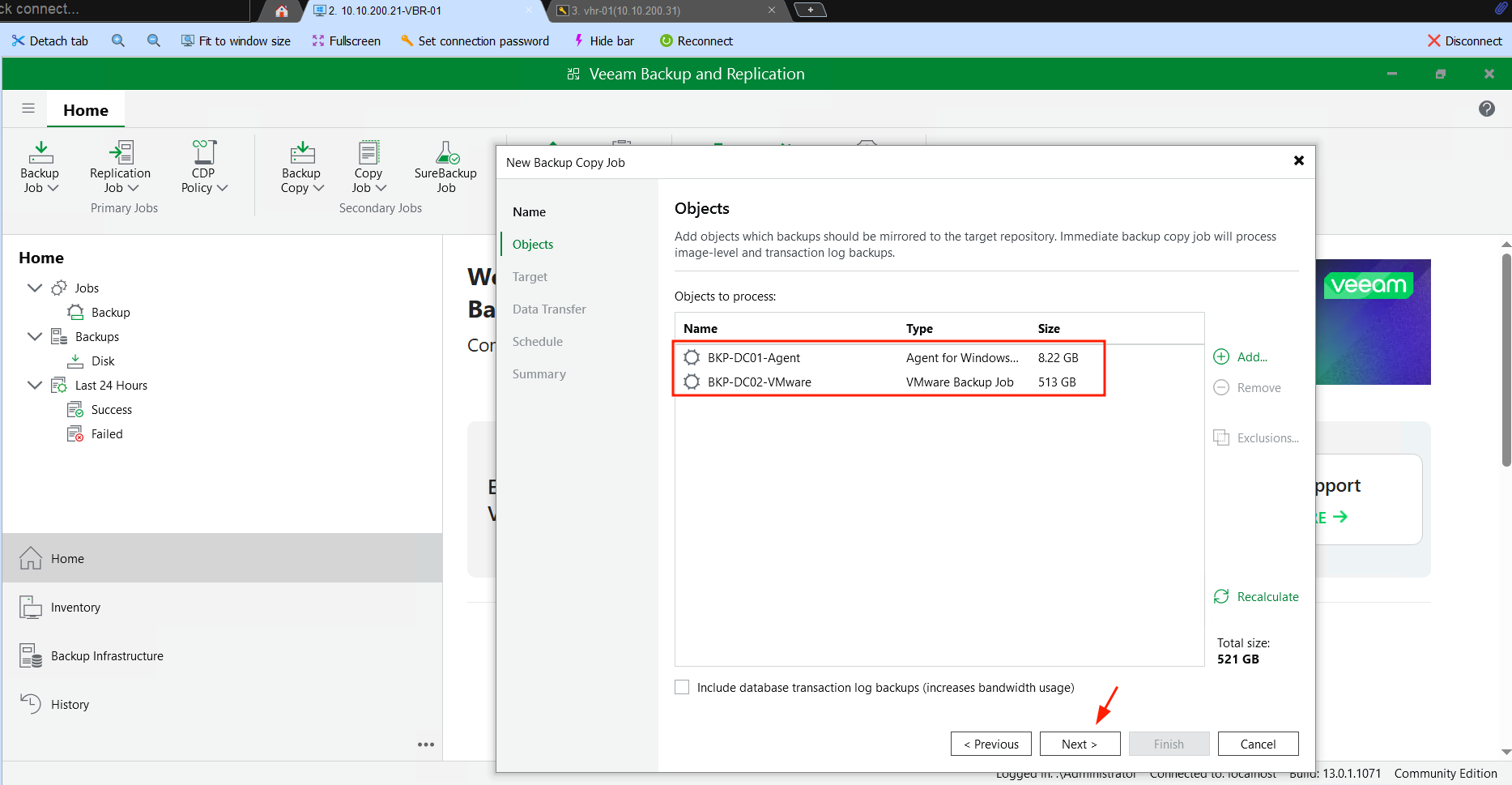Screen dimensions: 1512x785
Task: Switch the remote session to Fullscreen
Action: [347, 41]
